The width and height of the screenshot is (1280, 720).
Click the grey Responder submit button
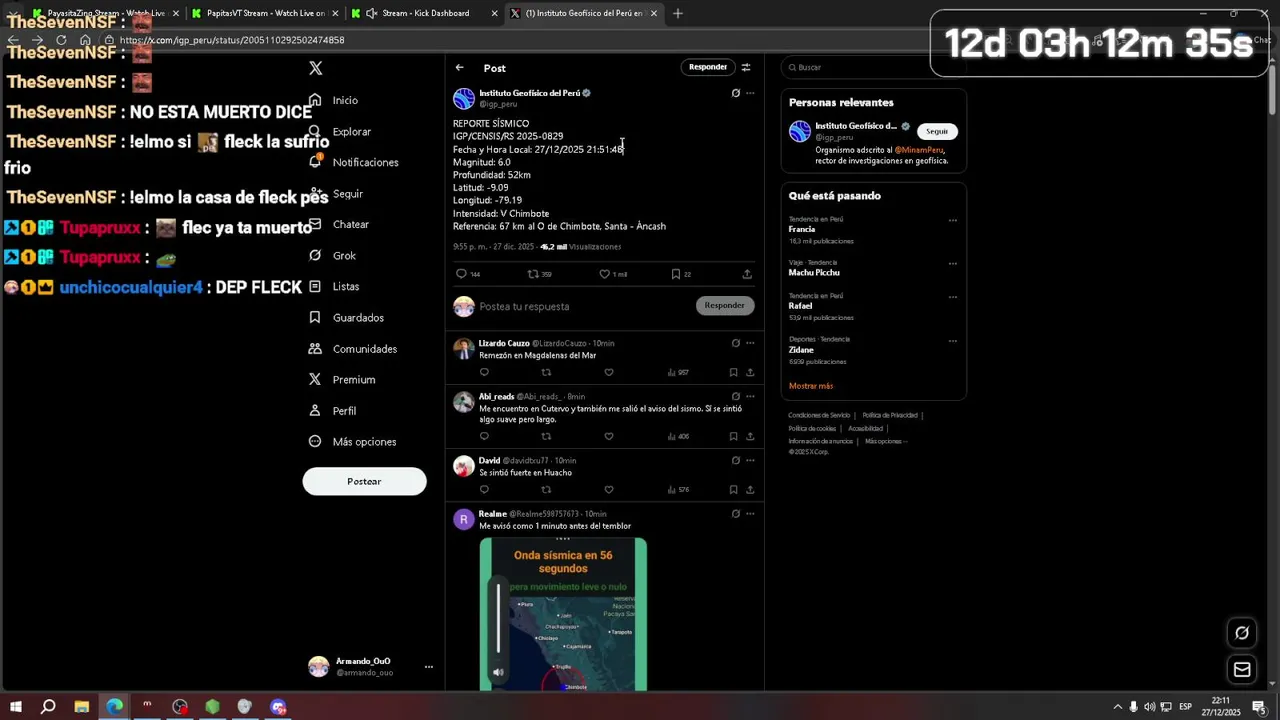coord(724,305)
